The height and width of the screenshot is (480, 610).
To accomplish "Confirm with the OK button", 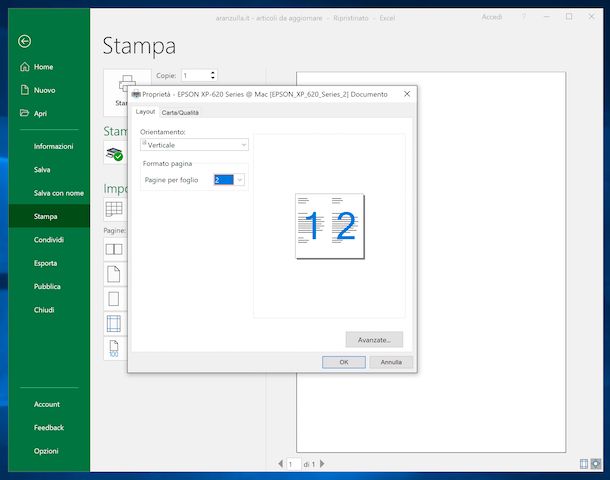I will point(344,362).
